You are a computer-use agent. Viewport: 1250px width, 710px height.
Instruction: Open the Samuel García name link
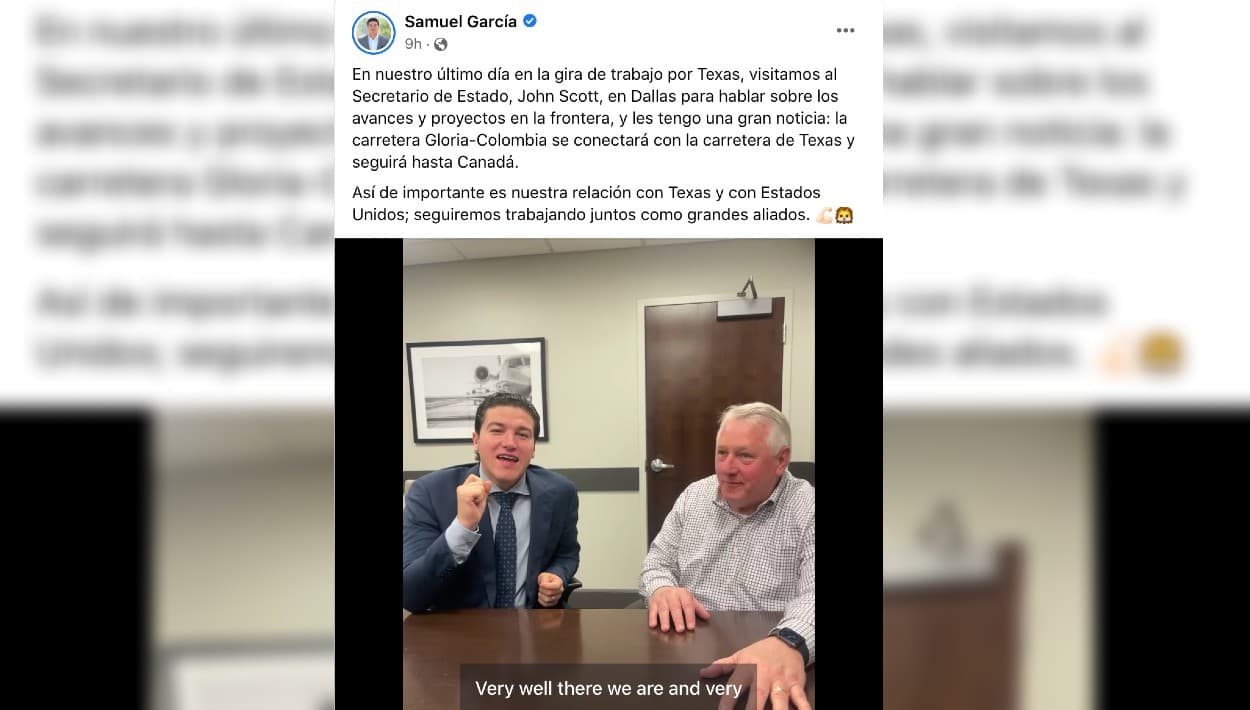(x=460, y=21)
